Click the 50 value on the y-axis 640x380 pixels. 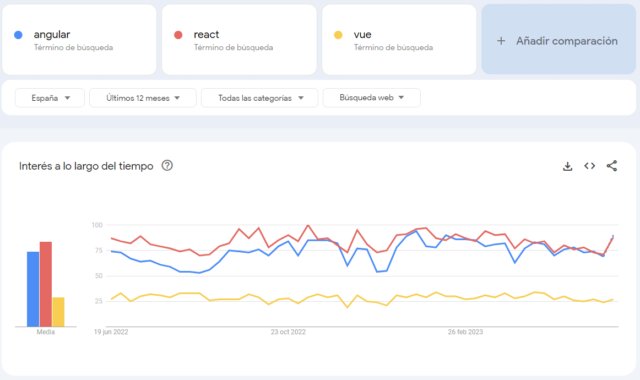(x=98, y=276)
